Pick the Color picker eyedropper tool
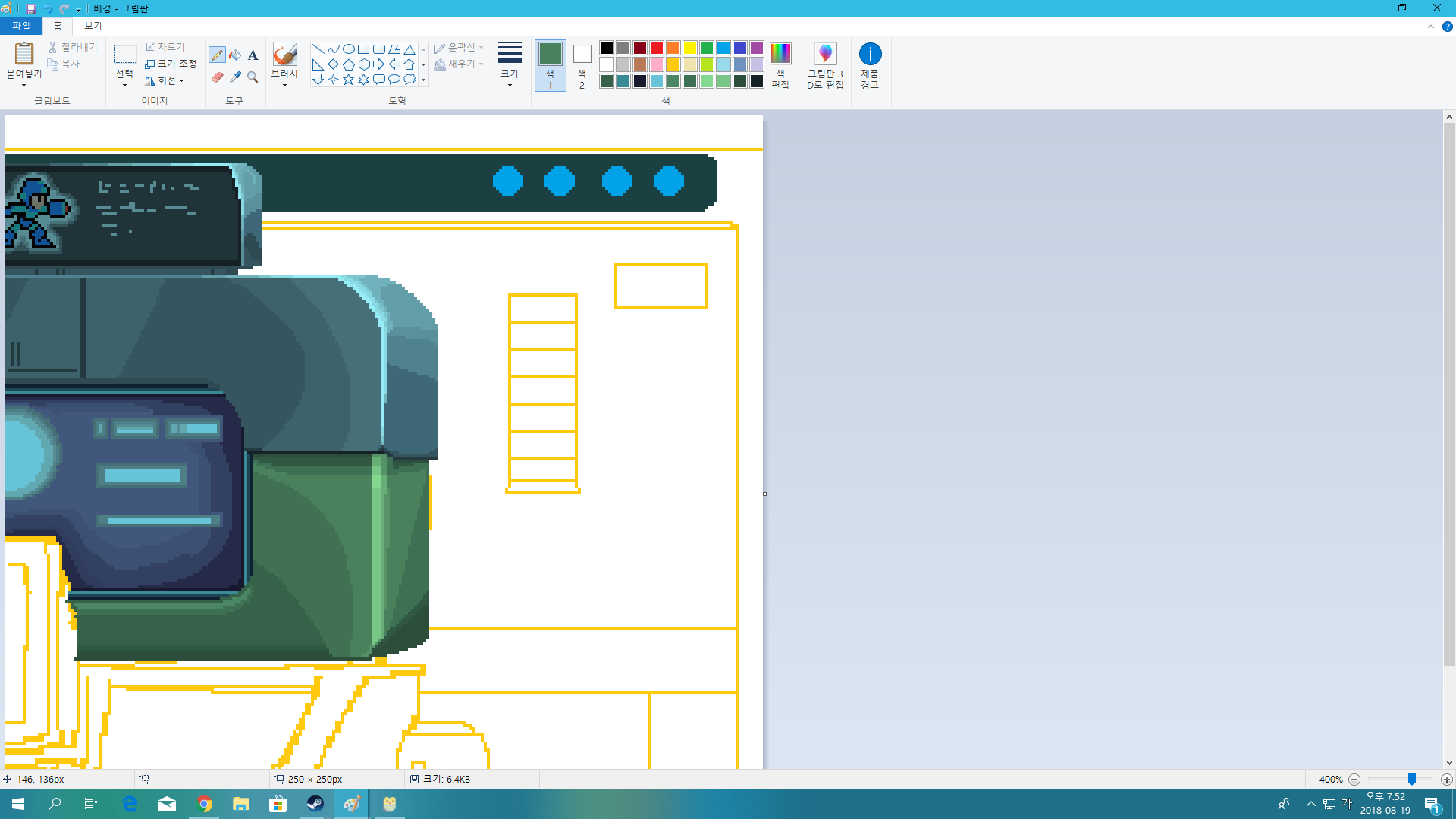Screen dimensions: 1456x819 click(x=235, y=77)
